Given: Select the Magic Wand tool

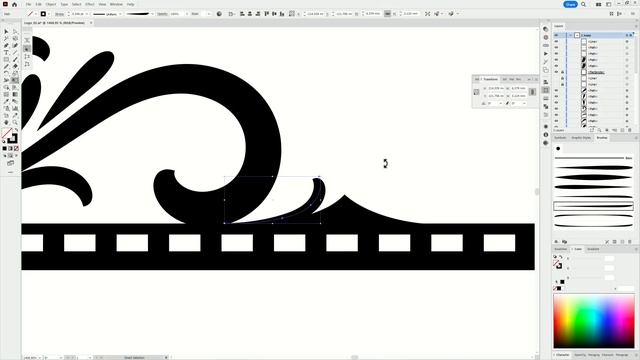Looking at the screenshot, I should (6, 38).
